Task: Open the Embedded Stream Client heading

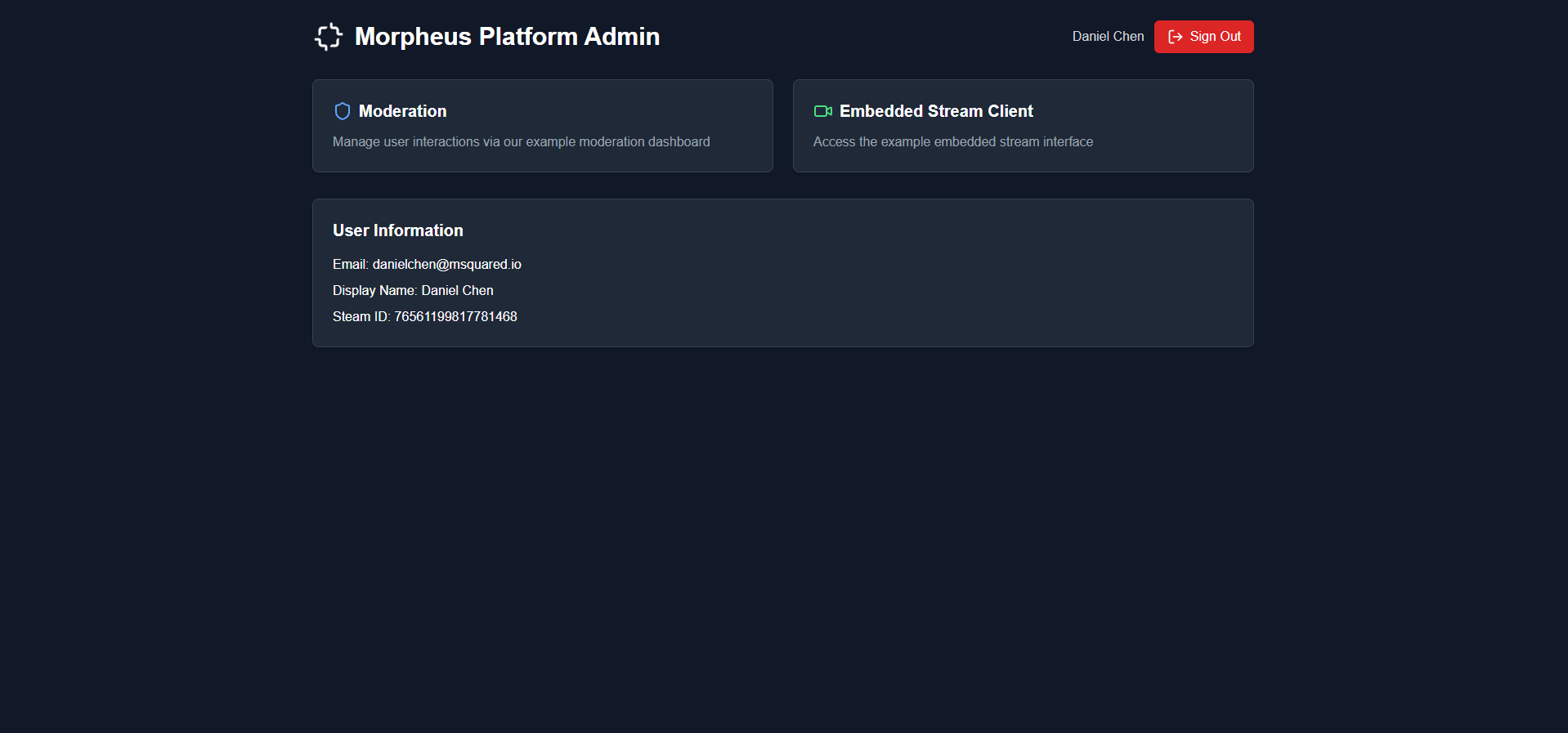Action: 936,111
